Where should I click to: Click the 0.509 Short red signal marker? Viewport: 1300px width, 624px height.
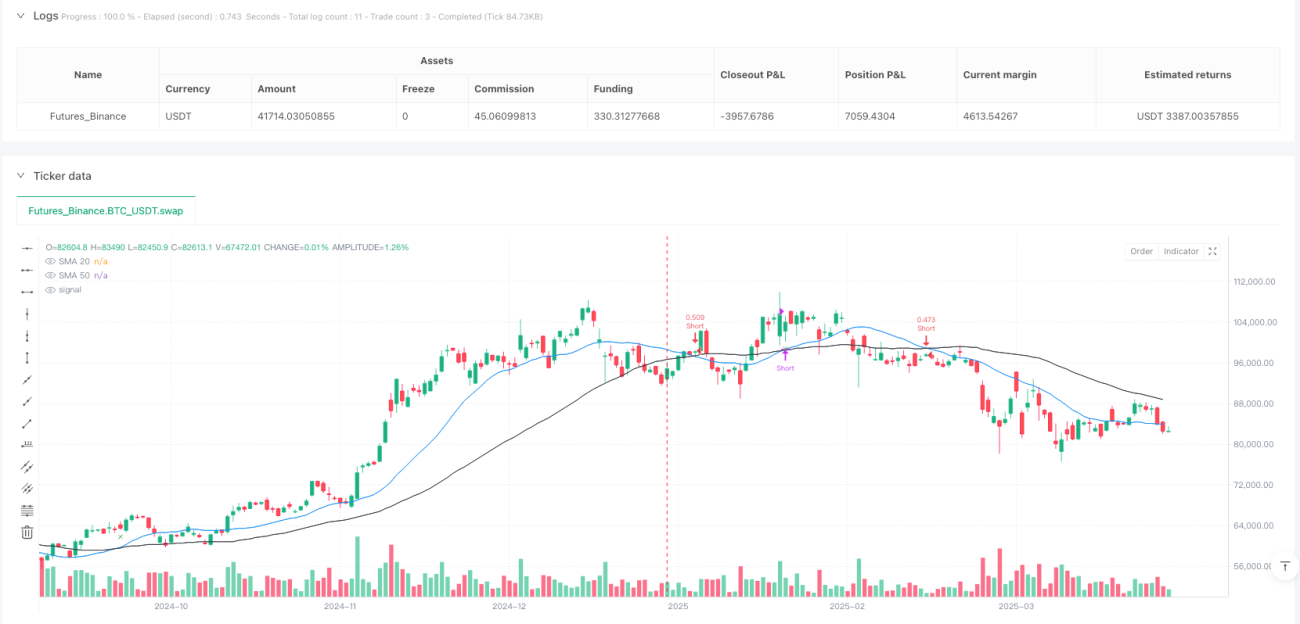click(695, 328)
